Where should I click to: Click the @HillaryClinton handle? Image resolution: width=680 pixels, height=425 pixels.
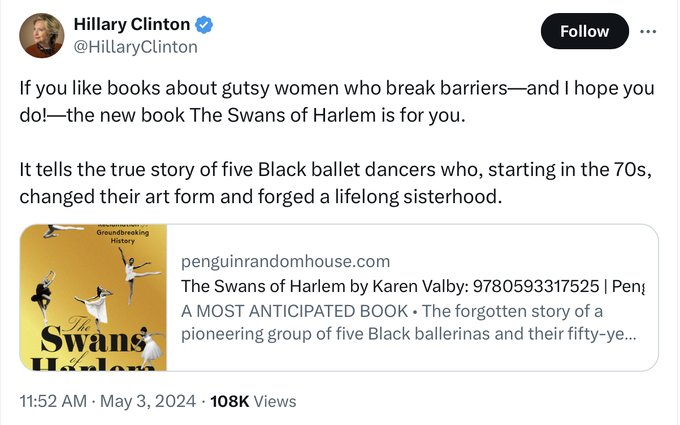(x=135, y=46)
